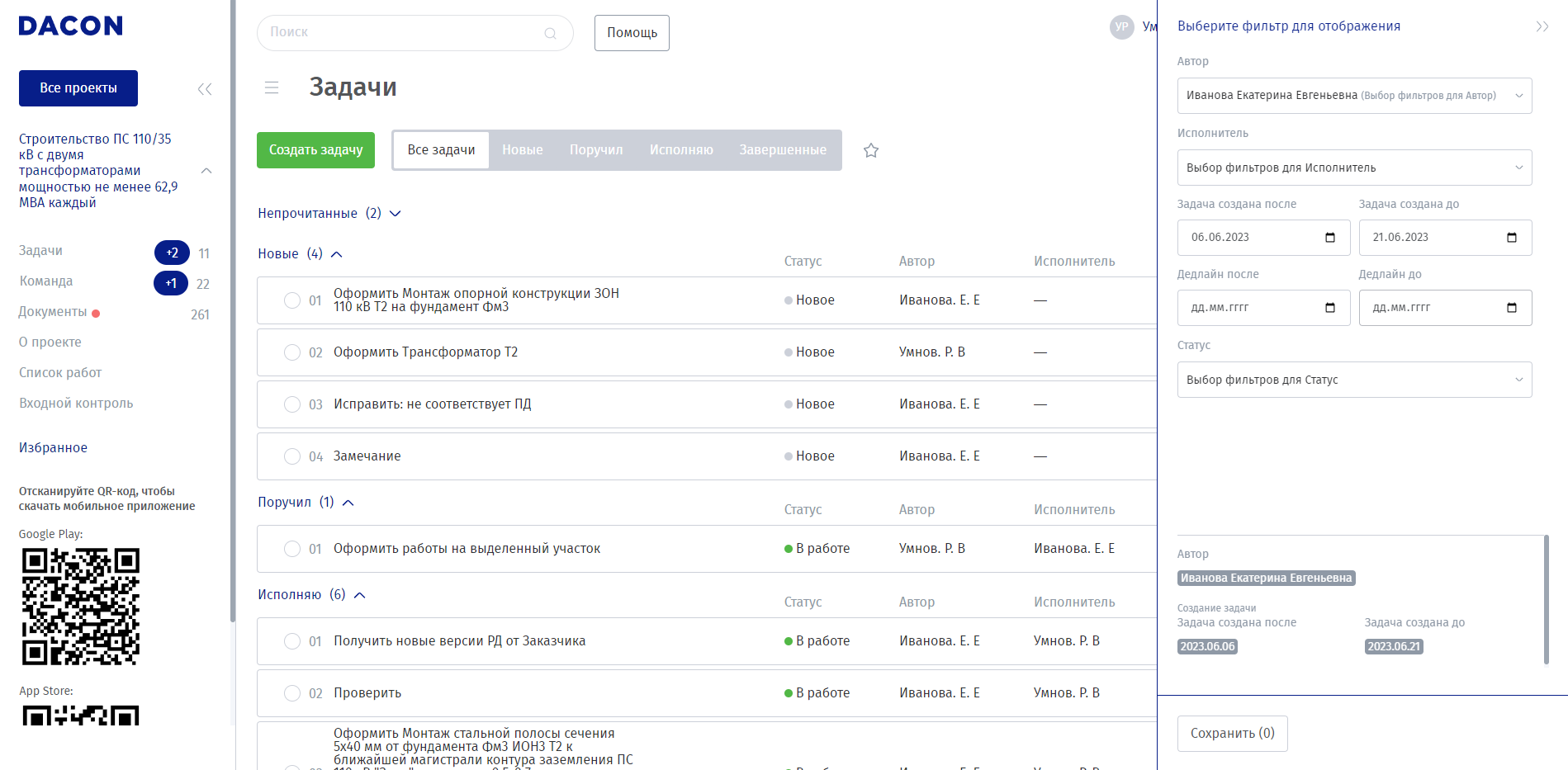The height and width of the screenshot is (770, 1568).
Task: Open calendar picker for Дедлайн до
Action: (1511, 308)
